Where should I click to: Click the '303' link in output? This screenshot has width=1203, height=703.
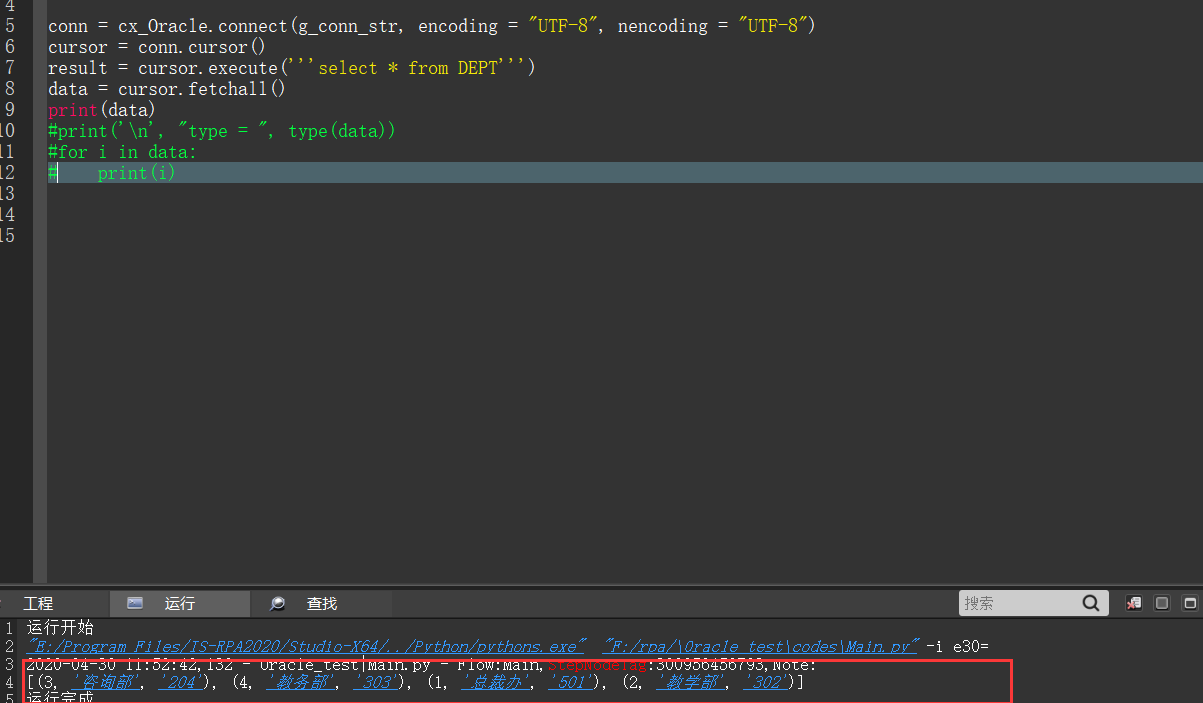[x=376, y=683]
